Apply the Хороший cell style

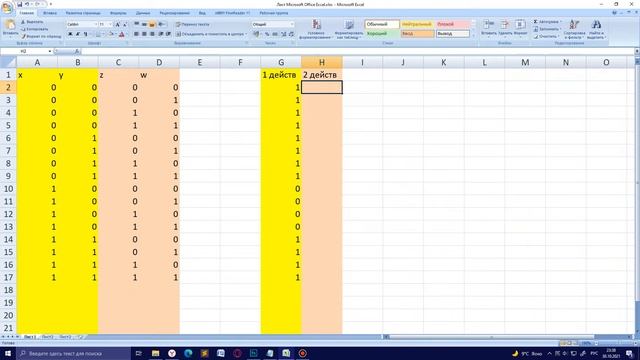click(x=382, y=33)
